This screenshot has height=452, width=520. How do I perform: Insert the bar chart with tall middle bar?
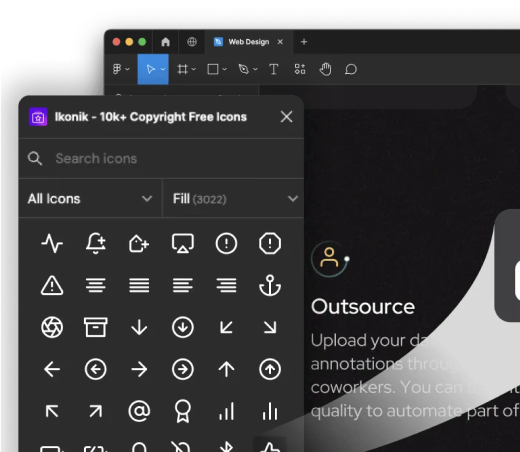pos(270,411)
